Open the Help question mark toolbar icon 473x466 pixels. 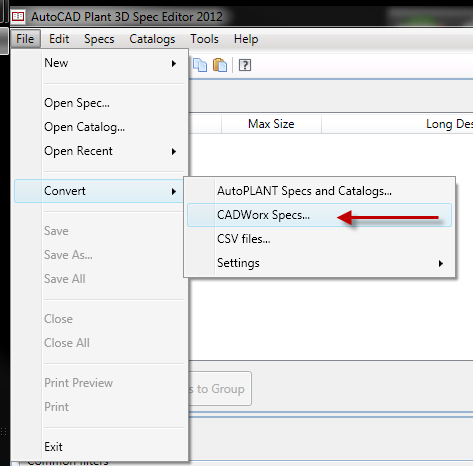[245, 65]
